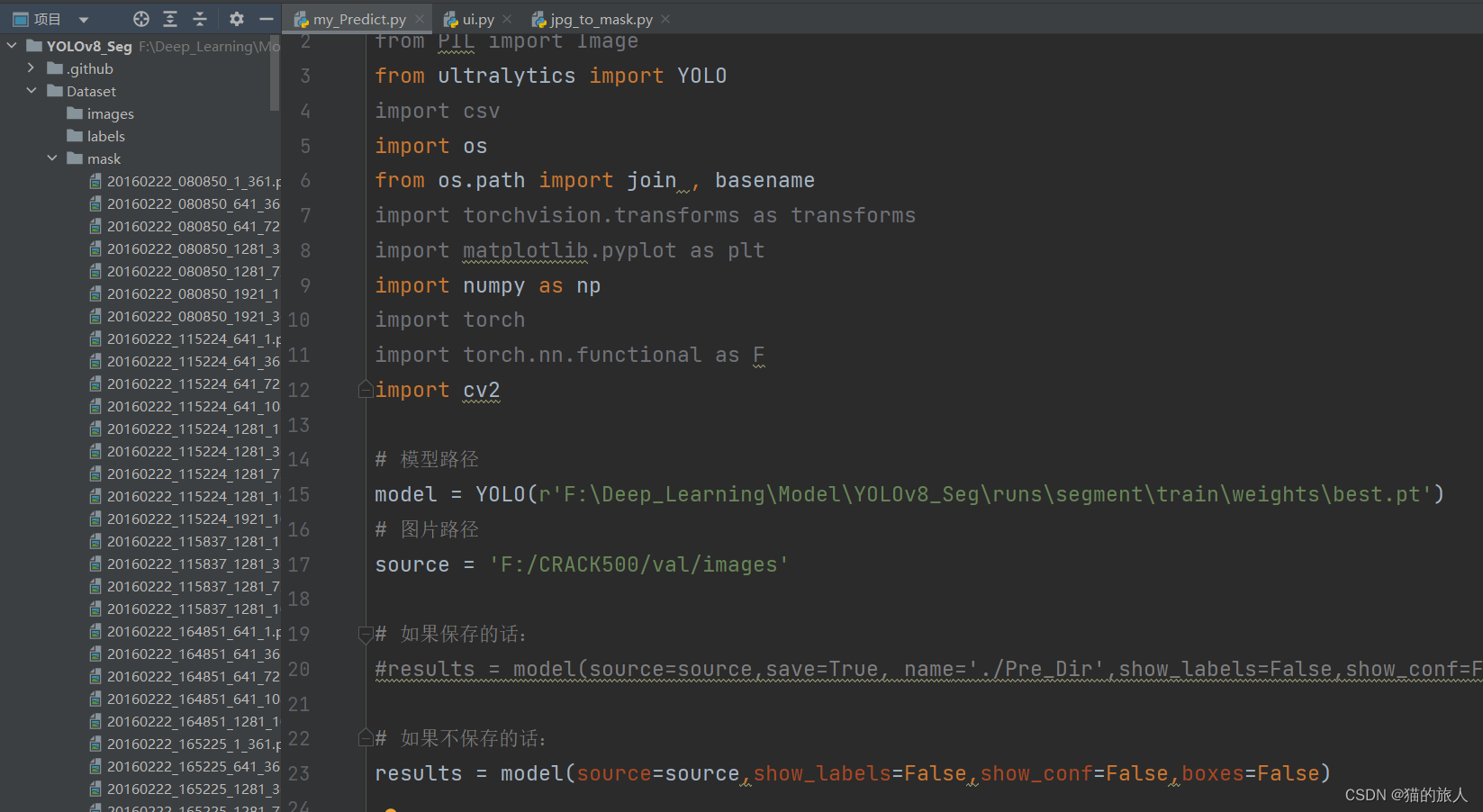Screen dimensions: 1483x812
Task: Select the Dataset folder label
Action: tap(91, 91)
